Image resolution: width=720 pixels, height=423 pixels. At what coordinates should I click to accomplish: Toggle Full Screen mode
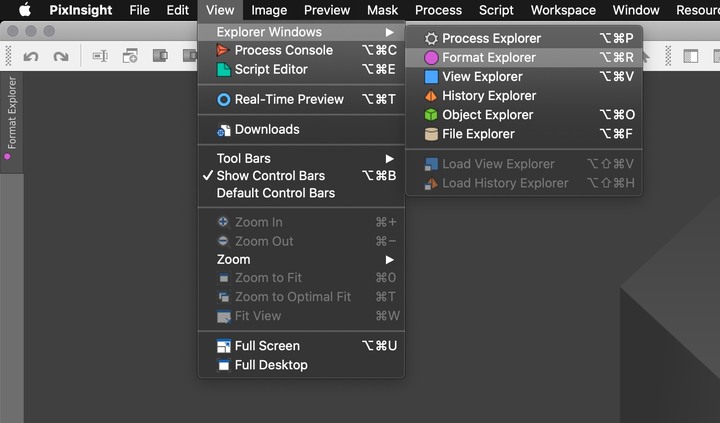[x=301, y=346]
